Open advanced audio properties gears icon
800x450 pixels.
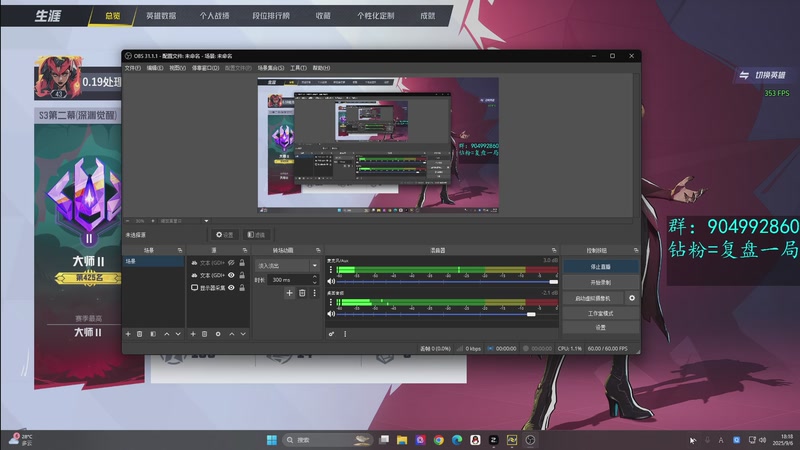(x=331, y=334)
